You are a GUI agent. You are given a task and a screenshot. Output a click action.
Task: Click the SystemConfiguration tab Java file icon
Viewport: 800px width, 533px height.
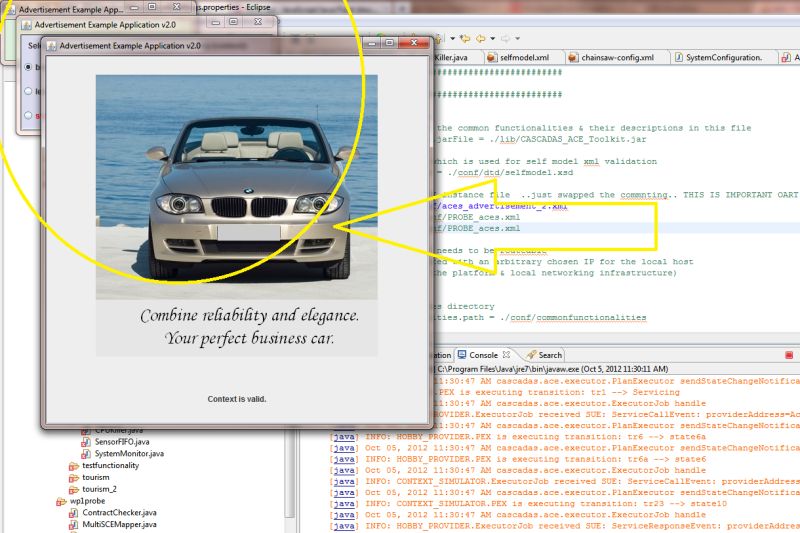[x=679, y=58]
